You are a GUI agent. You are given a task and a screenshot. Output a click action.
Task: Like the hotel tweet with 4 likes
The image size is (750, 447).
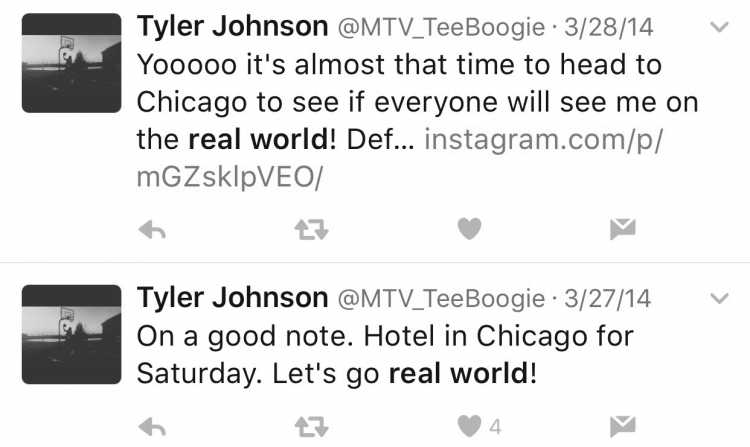pyautogui.click(x=469, y=426)
